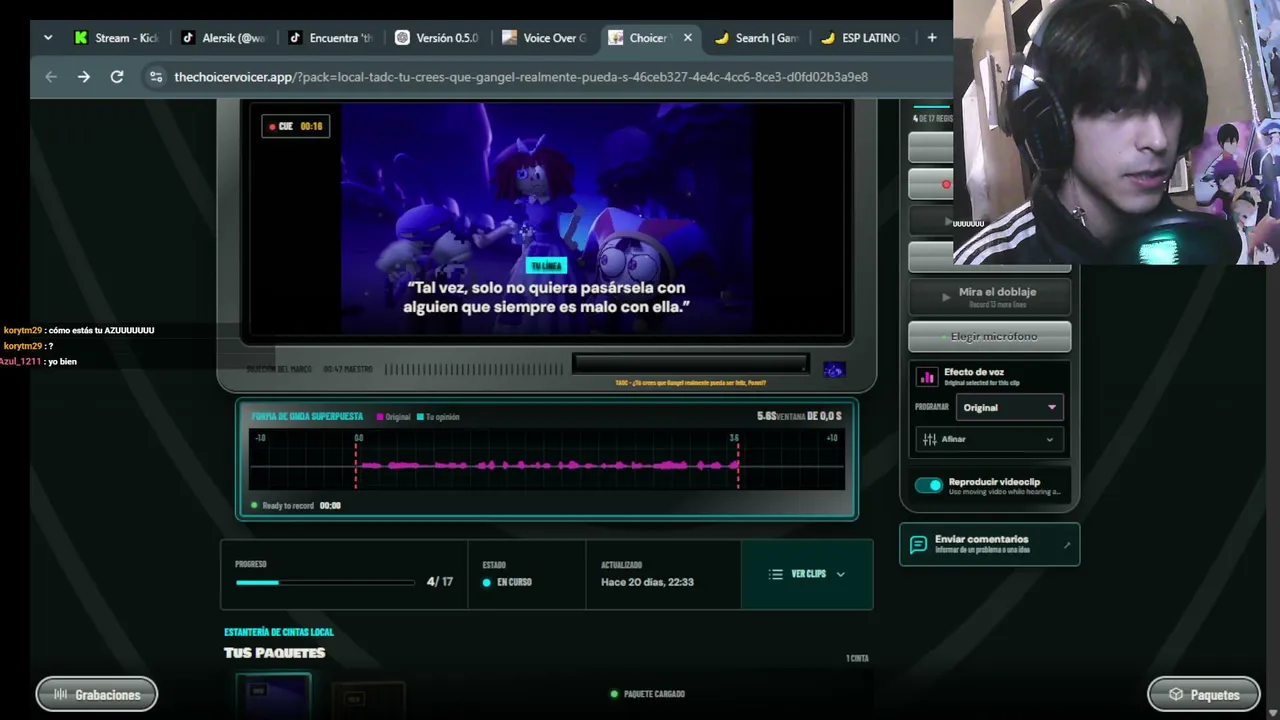1280x720 pixels.
Task: Click the Efecto de voz equalizer icon
Action: (927, 376)
